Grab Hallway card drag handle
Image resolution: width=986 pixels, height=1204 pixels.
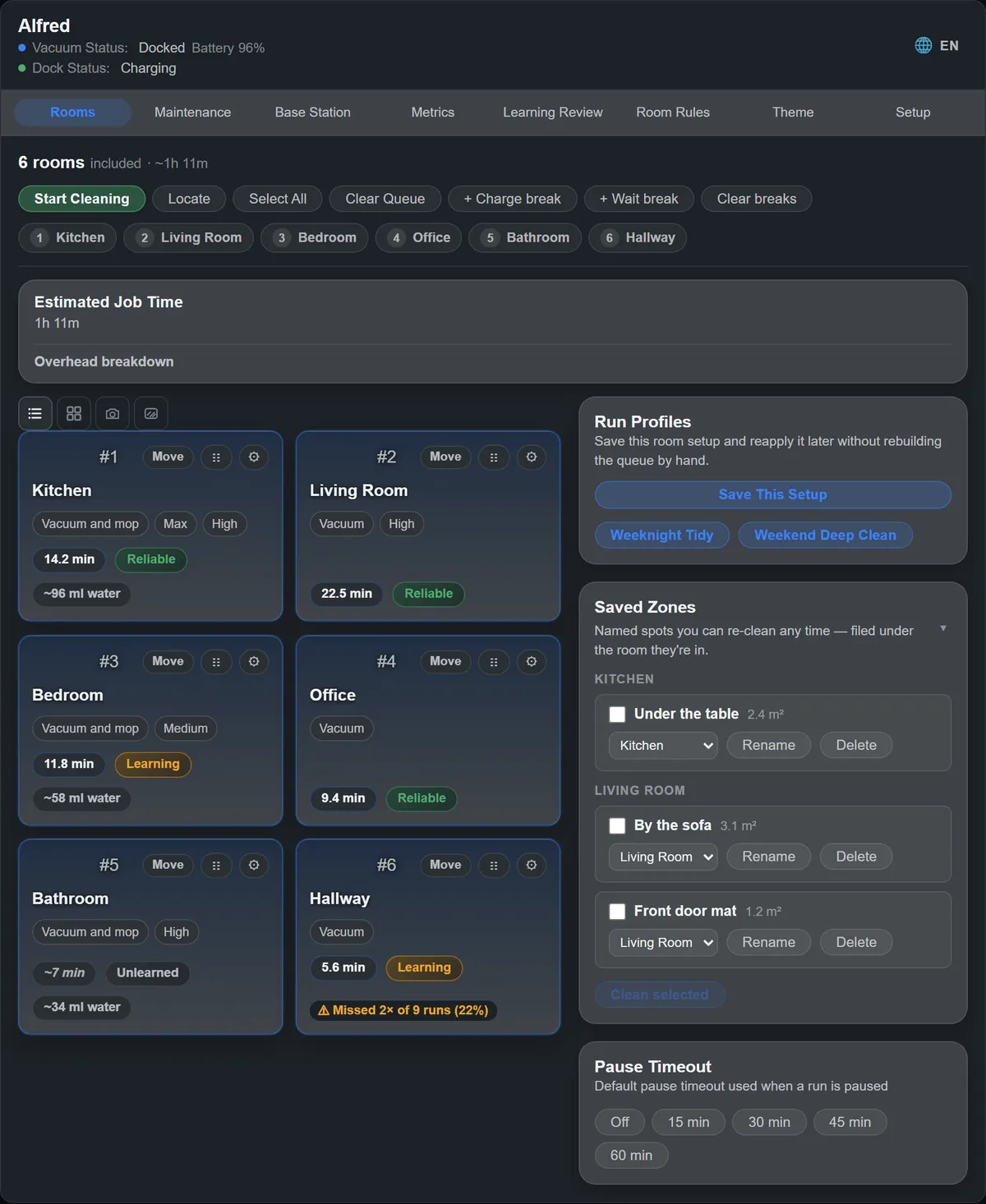coord(494,865)
